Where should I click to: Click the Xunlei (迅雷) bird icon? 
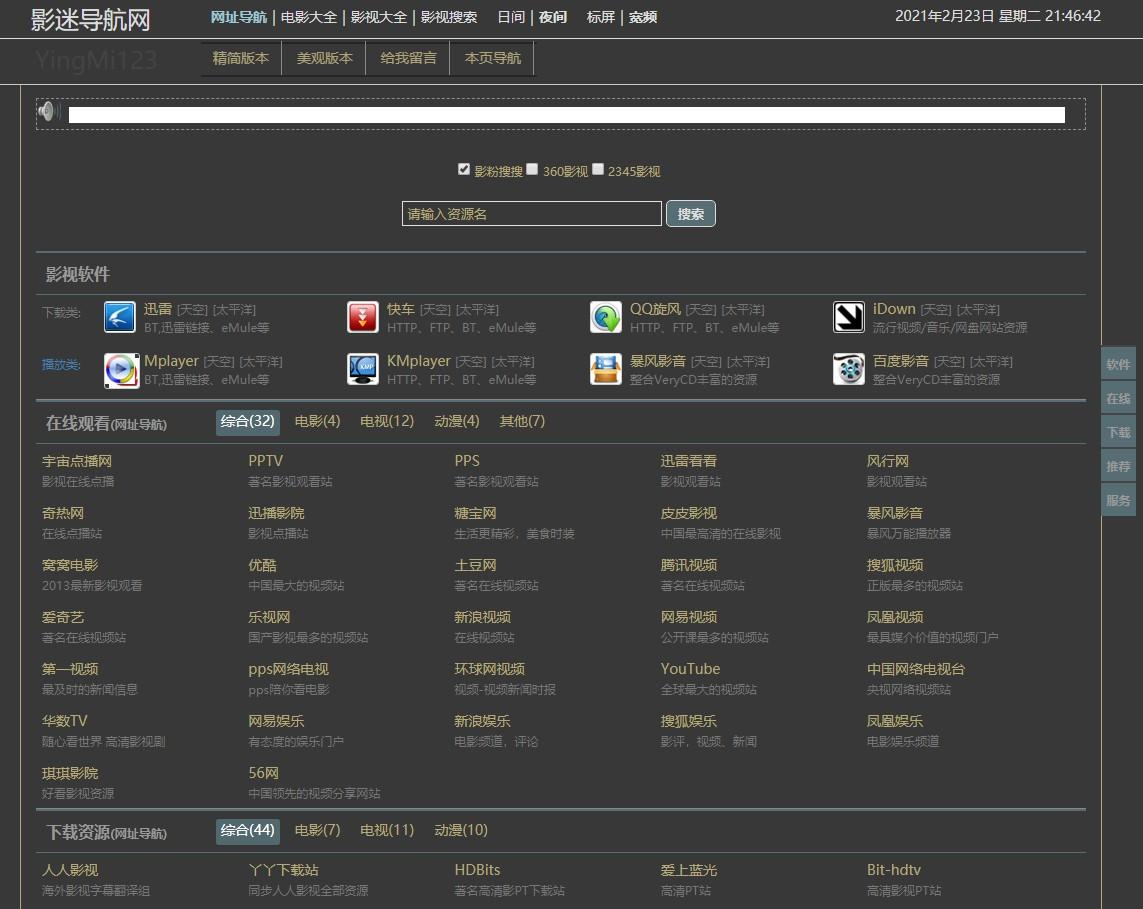coord(120,317)
